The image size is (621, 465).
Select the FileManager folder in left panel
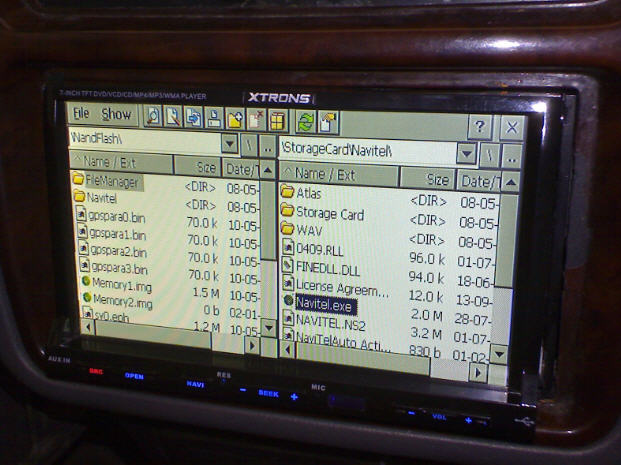point(112,182)
